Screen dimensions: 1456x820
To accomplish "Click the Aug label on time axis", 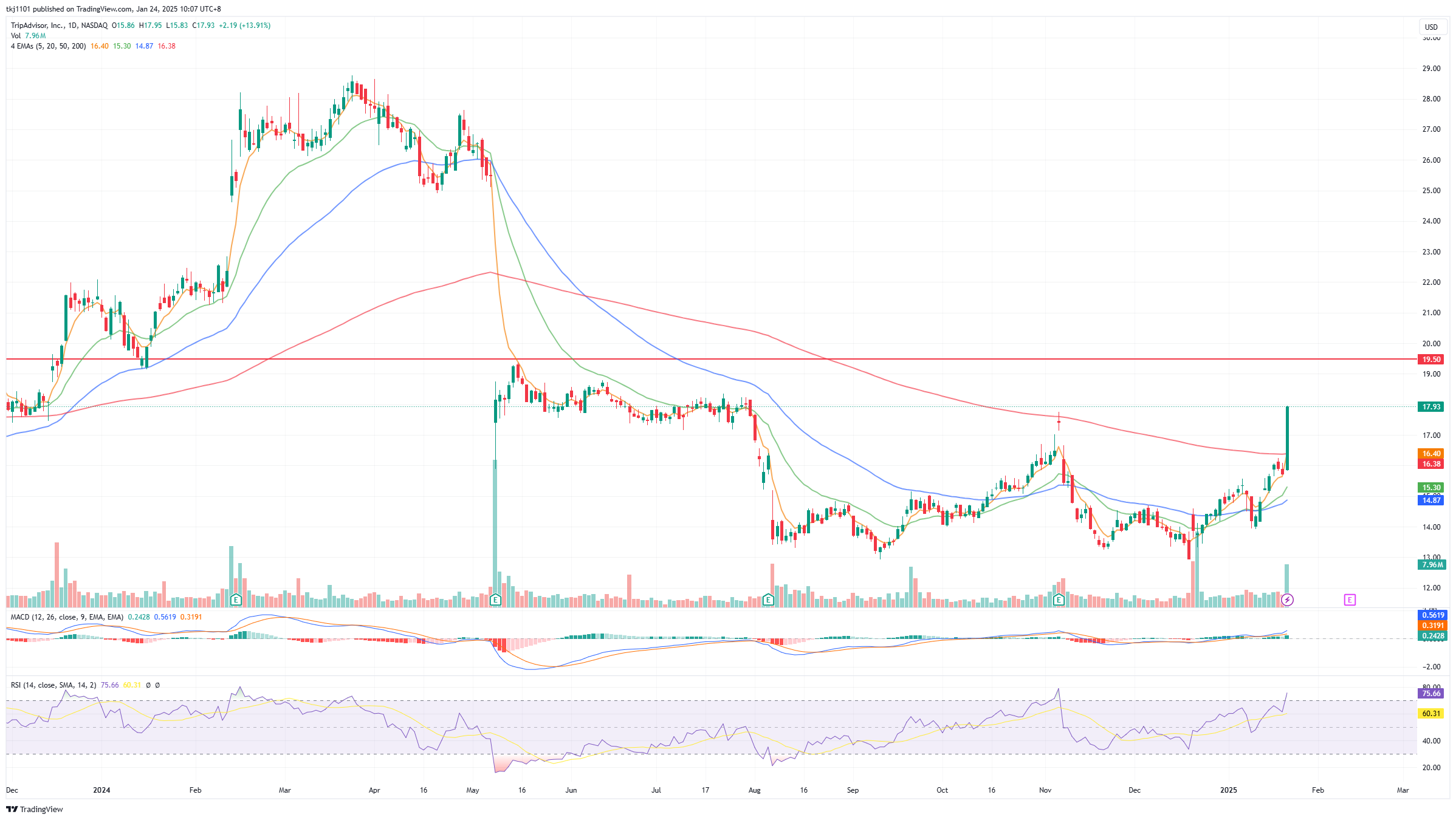I will (754, 790).
